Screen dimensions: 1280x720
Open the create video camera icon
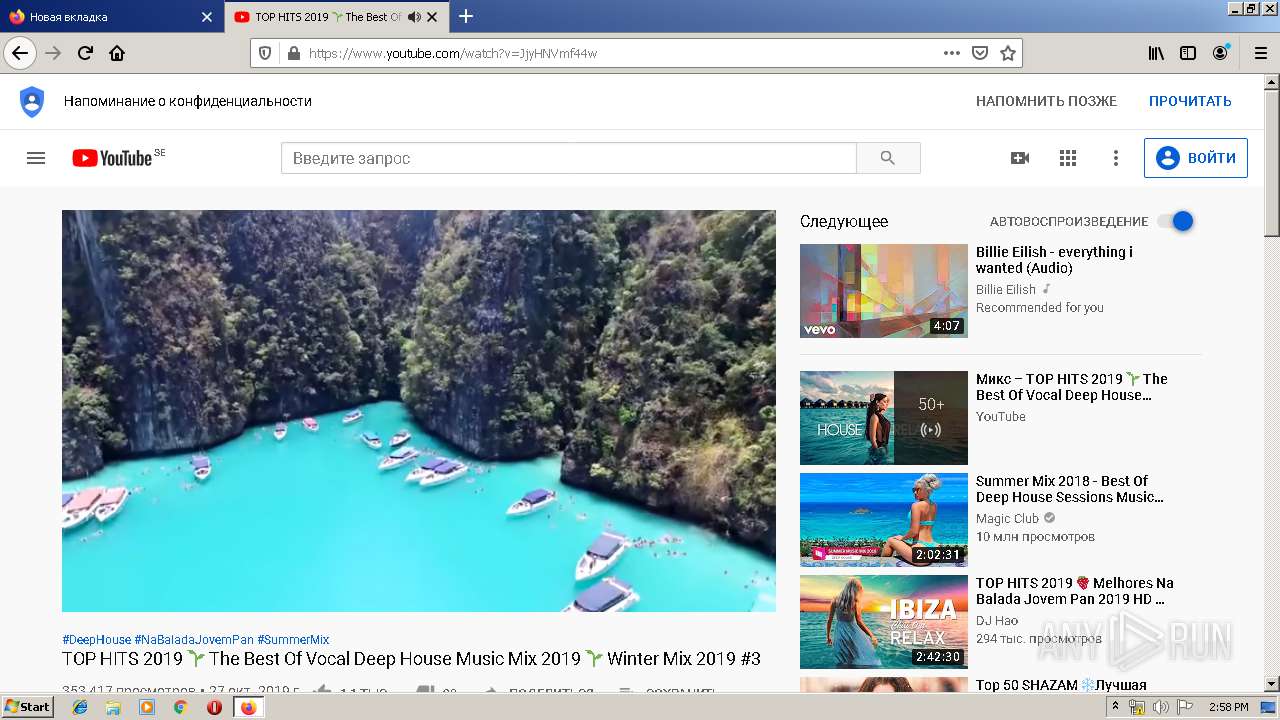tap(1020, 158)
